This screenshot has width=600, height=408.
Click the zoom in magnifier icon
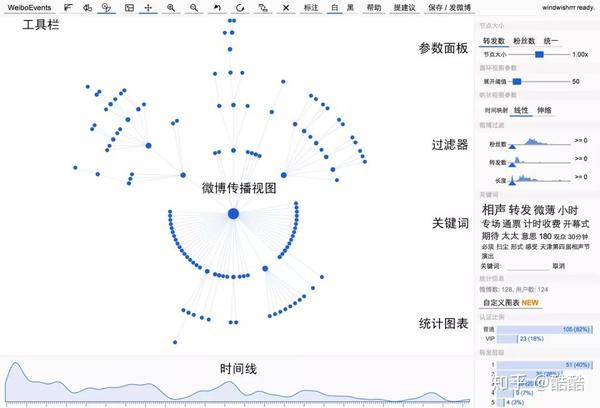pos(171,7)
